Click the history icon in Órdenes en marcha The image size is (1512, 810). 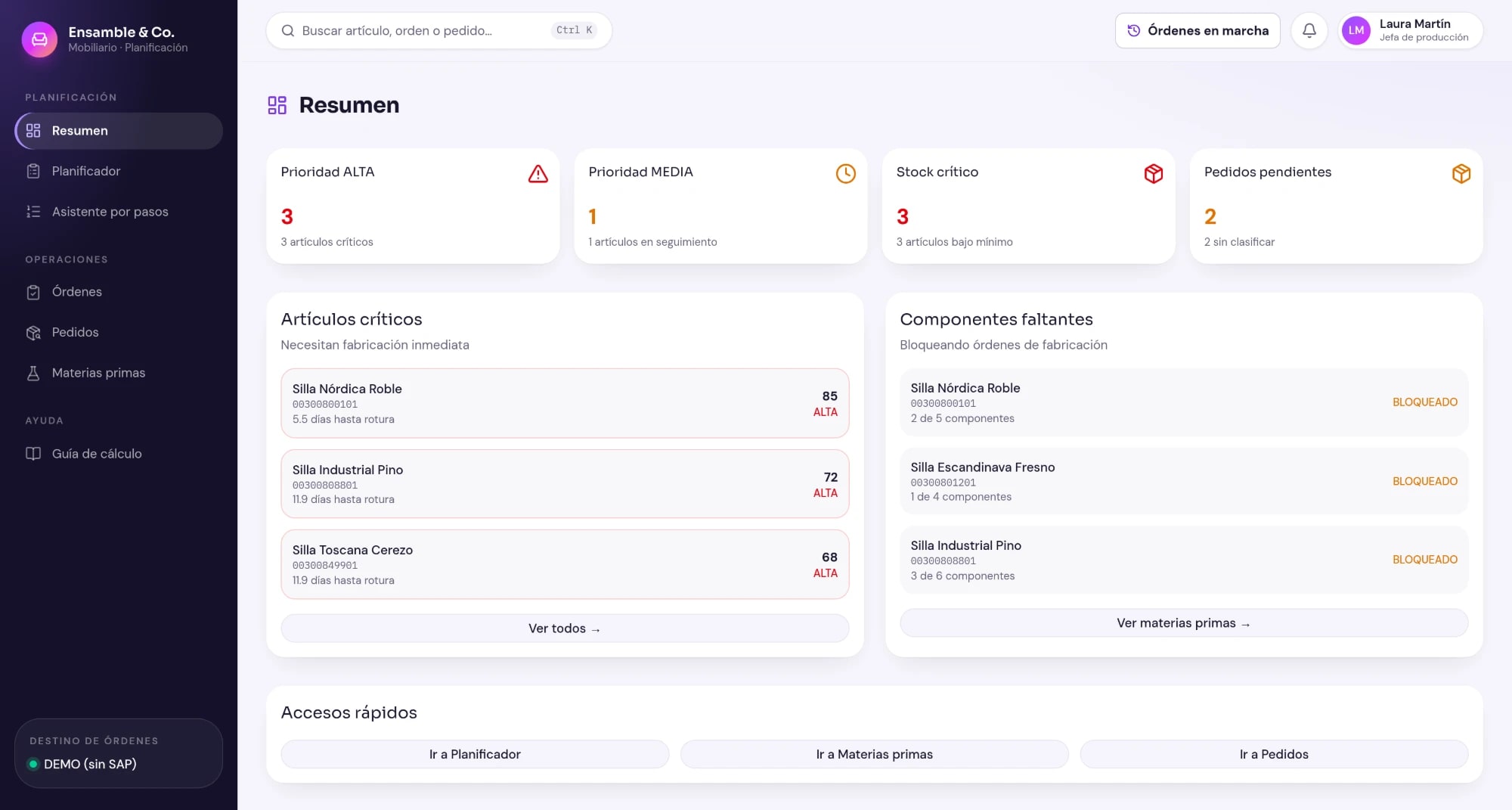1134,31
